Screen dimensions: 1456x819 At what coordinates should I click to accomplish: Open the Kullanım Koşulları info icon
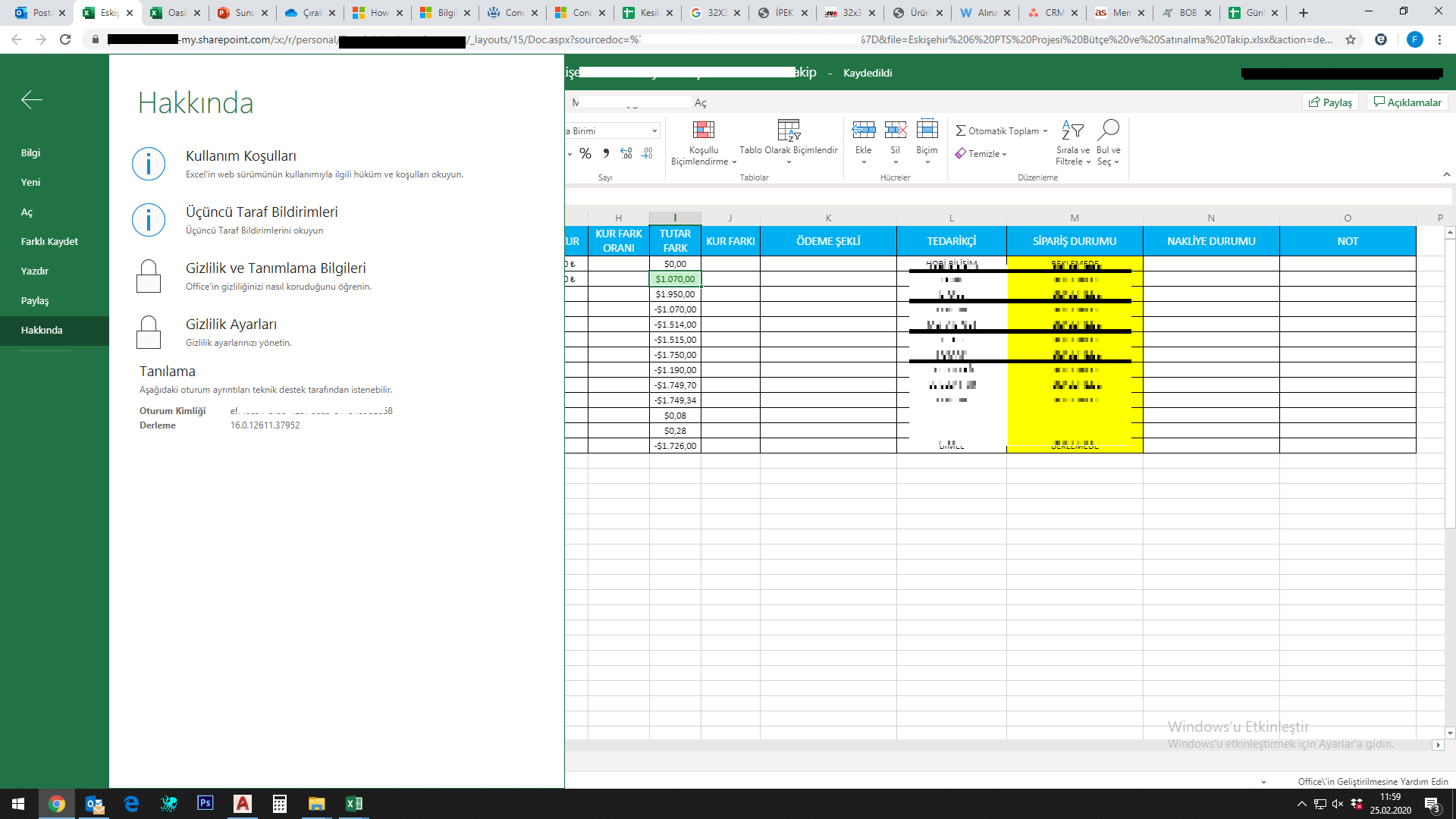(149, 164)
